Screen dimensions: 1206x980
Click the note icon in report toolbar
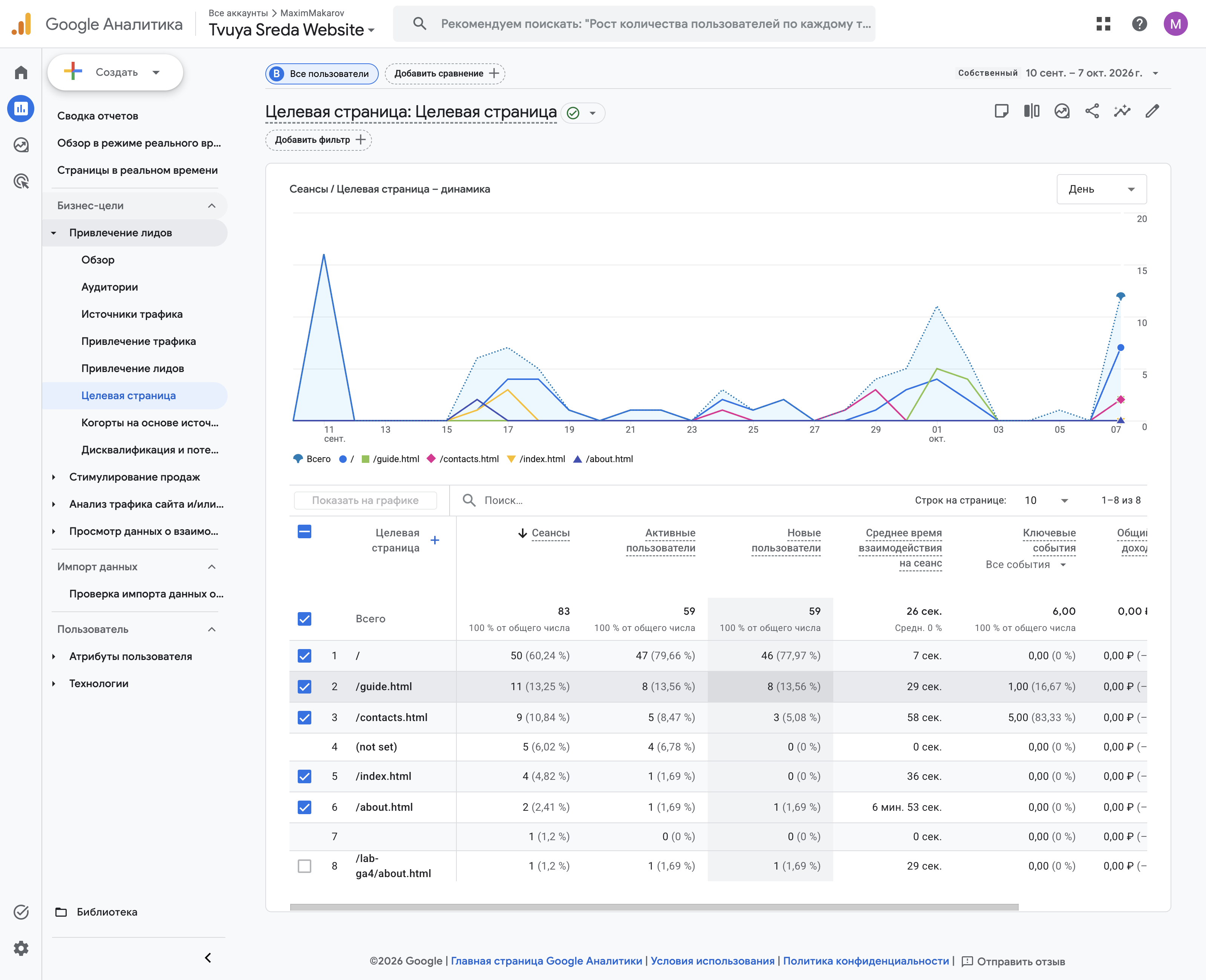[x=1002, y=111]
